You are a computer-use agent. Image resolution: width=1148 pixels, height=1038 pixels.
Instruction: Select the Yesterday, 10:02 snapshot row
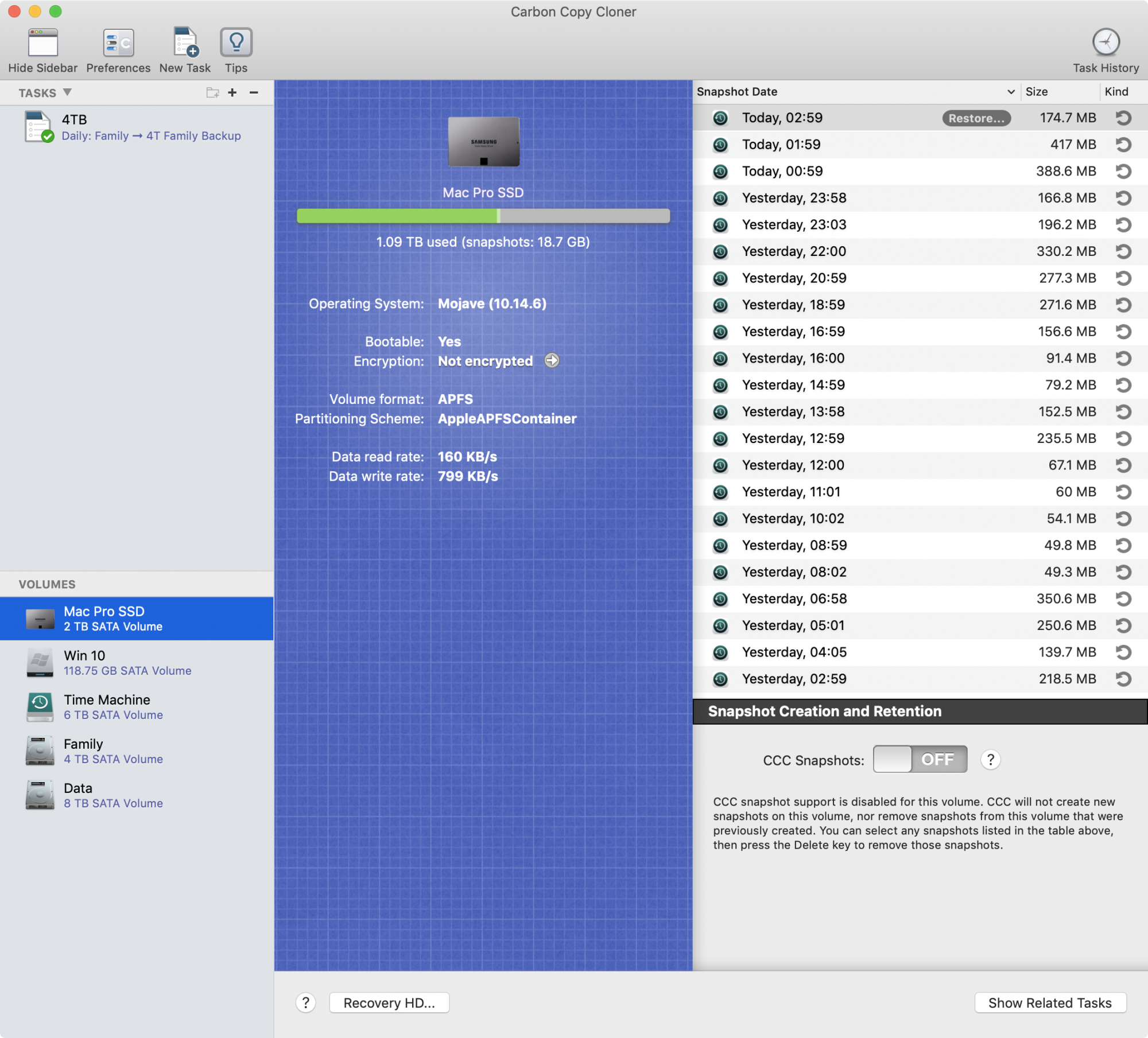tap(920, 519)
